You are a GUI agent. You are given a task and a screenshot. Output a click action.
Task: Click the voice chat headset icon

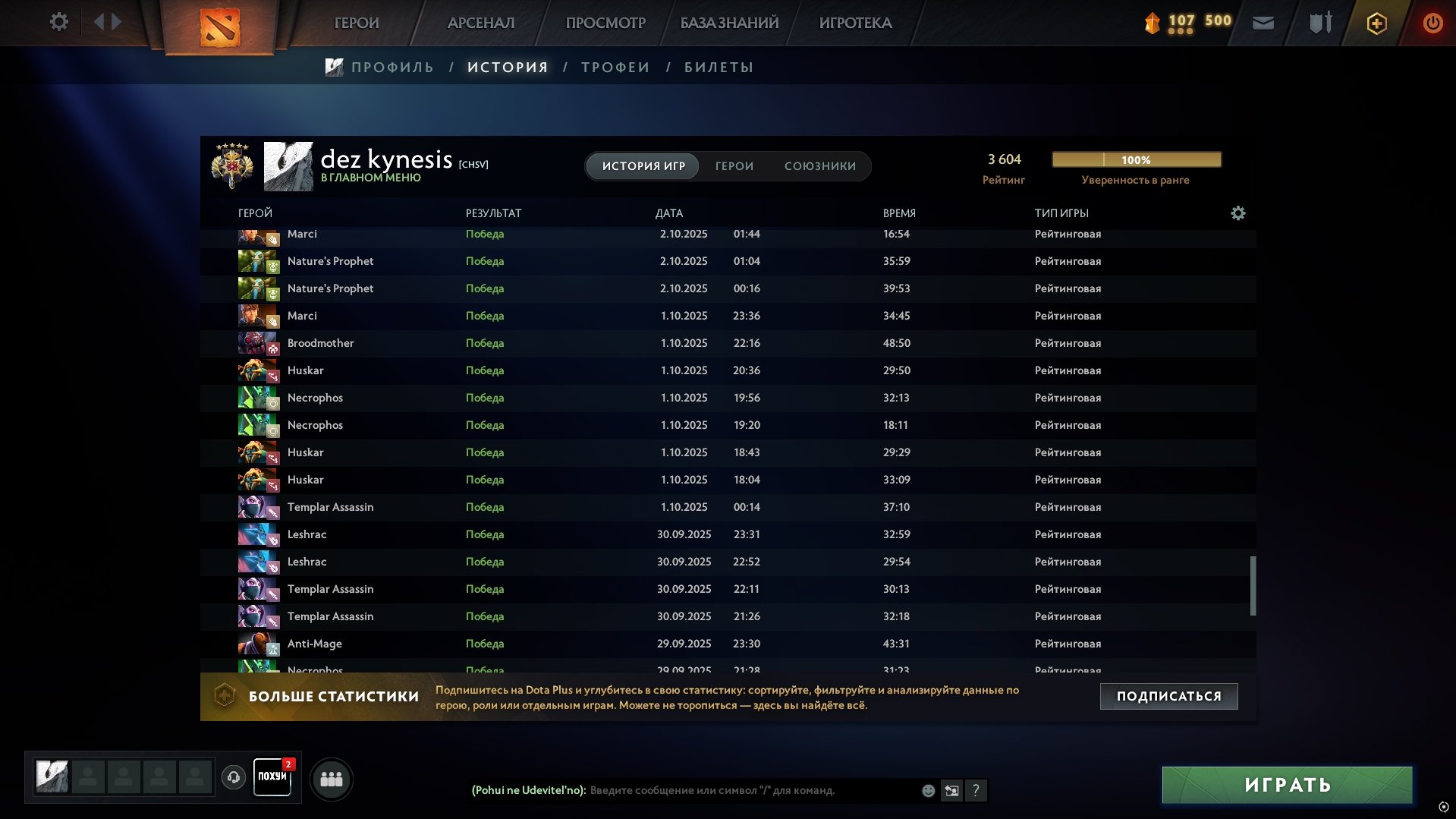coord(234,777)
